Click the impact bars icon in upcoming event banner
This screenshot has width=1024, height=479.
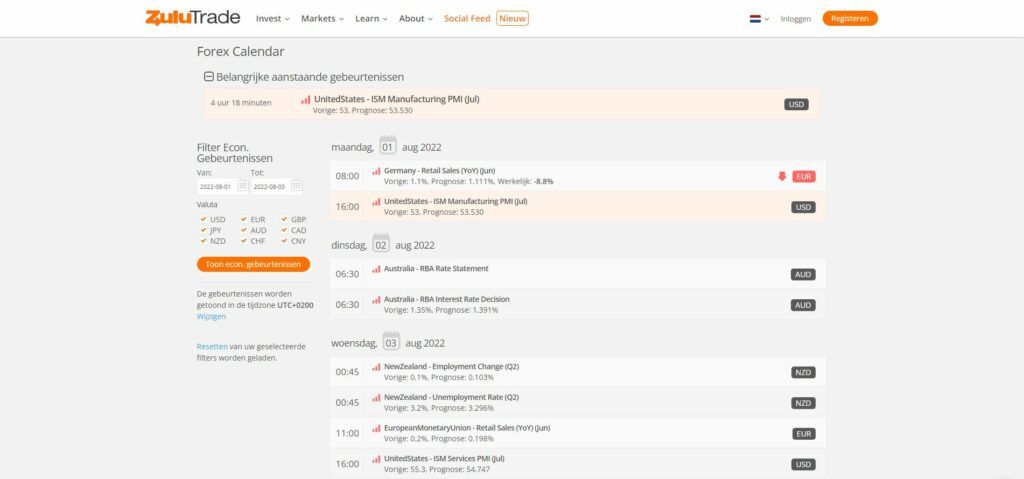[306, 100]
